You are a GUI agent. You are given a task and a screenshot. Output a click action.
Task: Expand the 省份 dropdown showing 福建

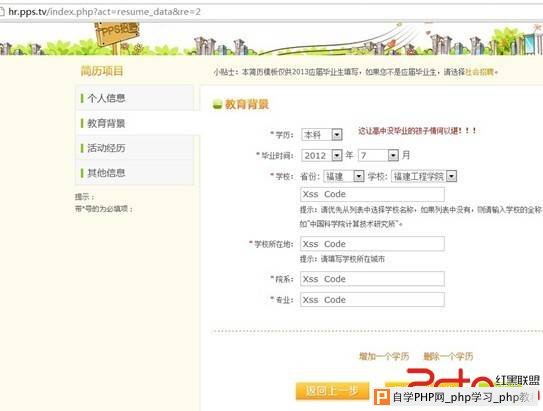tap(344, 177)
